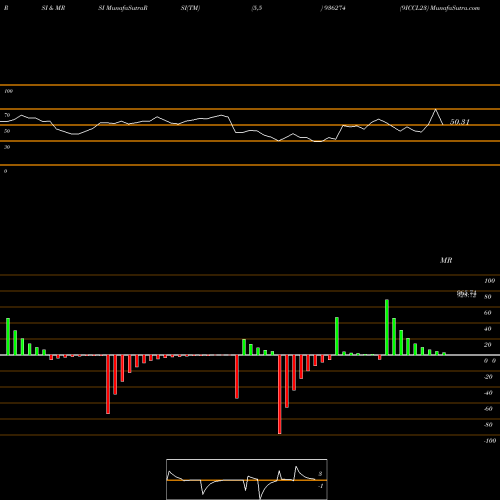Open the mini overview chart thumbnail
500x500 pixels.
tap(247, 479)
